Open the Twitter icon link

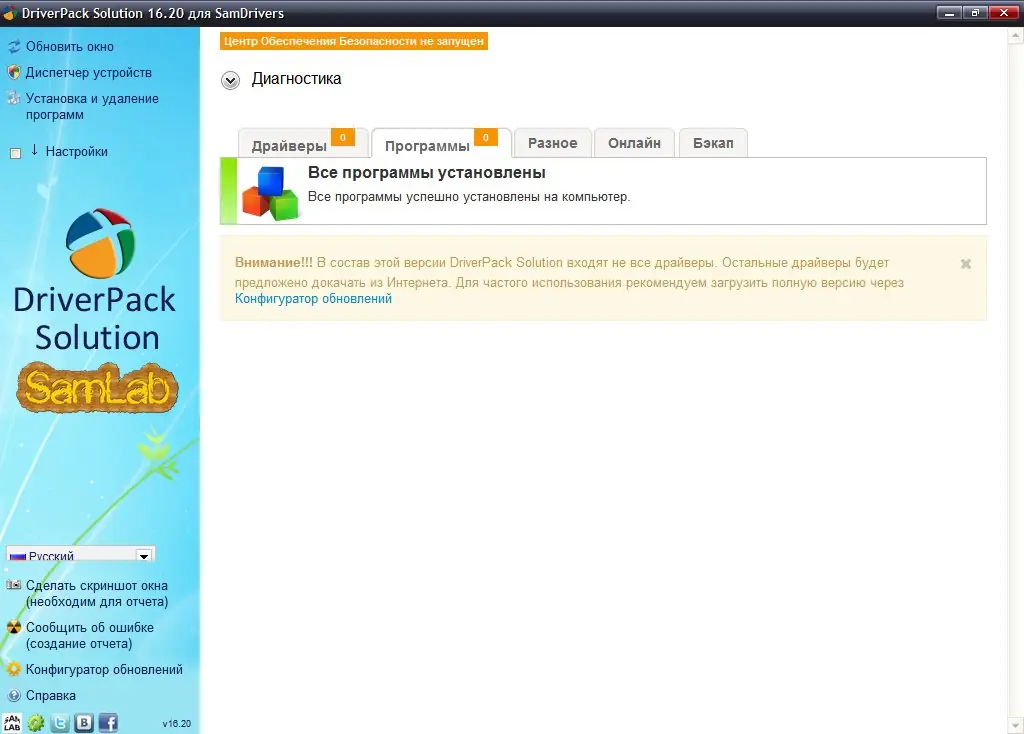[60, 722]
